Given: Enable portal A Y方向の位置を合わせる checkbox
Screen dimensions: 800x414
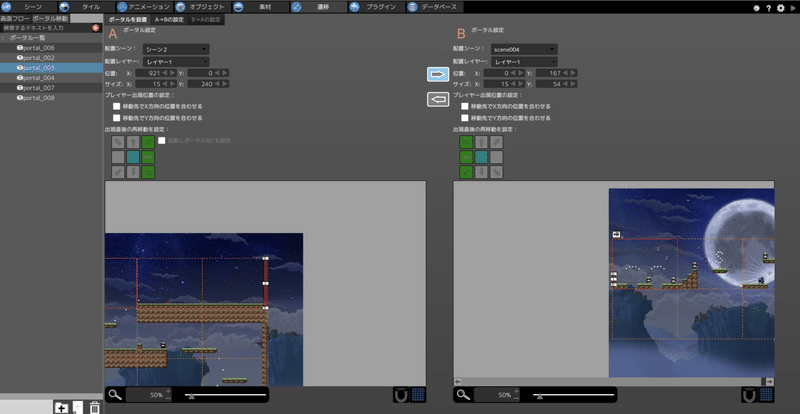Looking at the screenshot, I should (x=117, y=118).
